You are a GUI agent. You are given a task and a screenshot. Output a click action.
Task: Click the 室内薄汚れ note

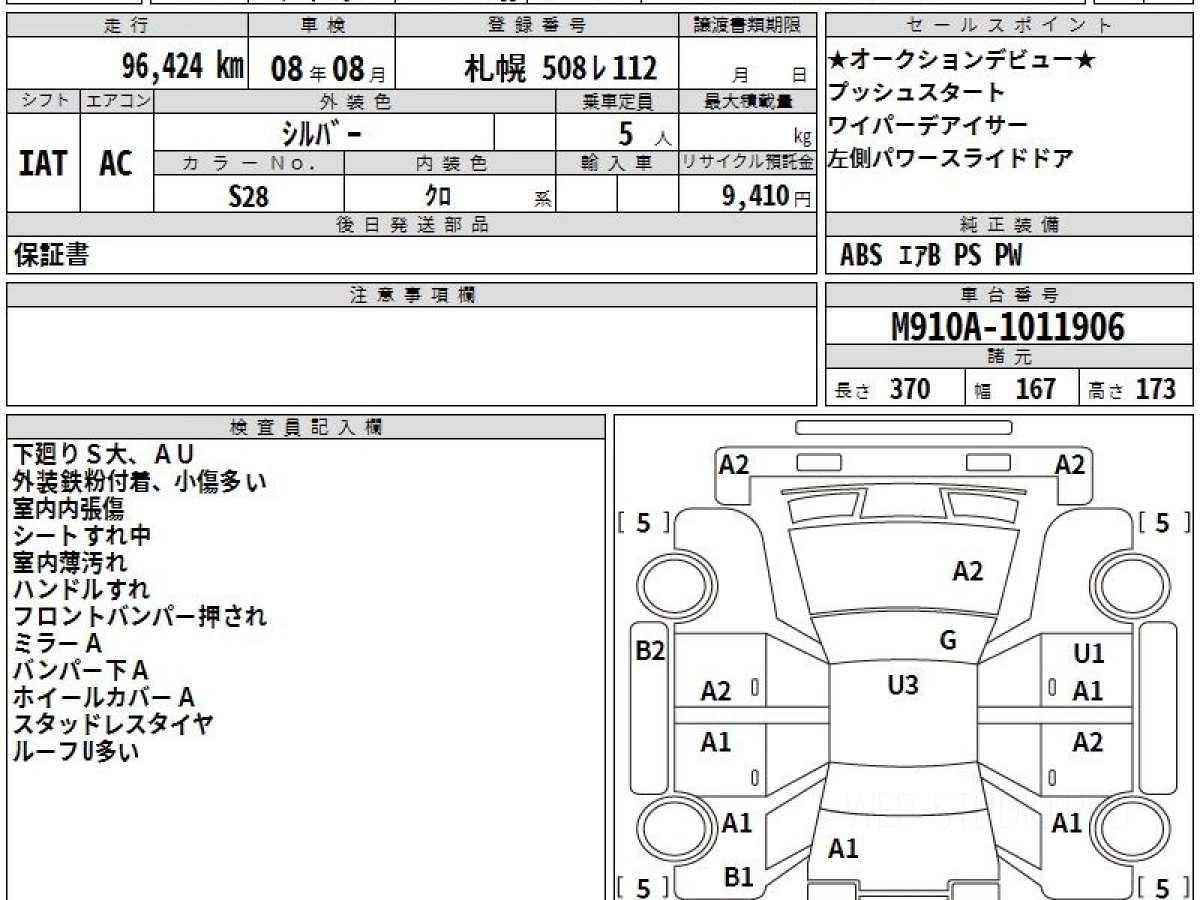[x=69, y=563]
